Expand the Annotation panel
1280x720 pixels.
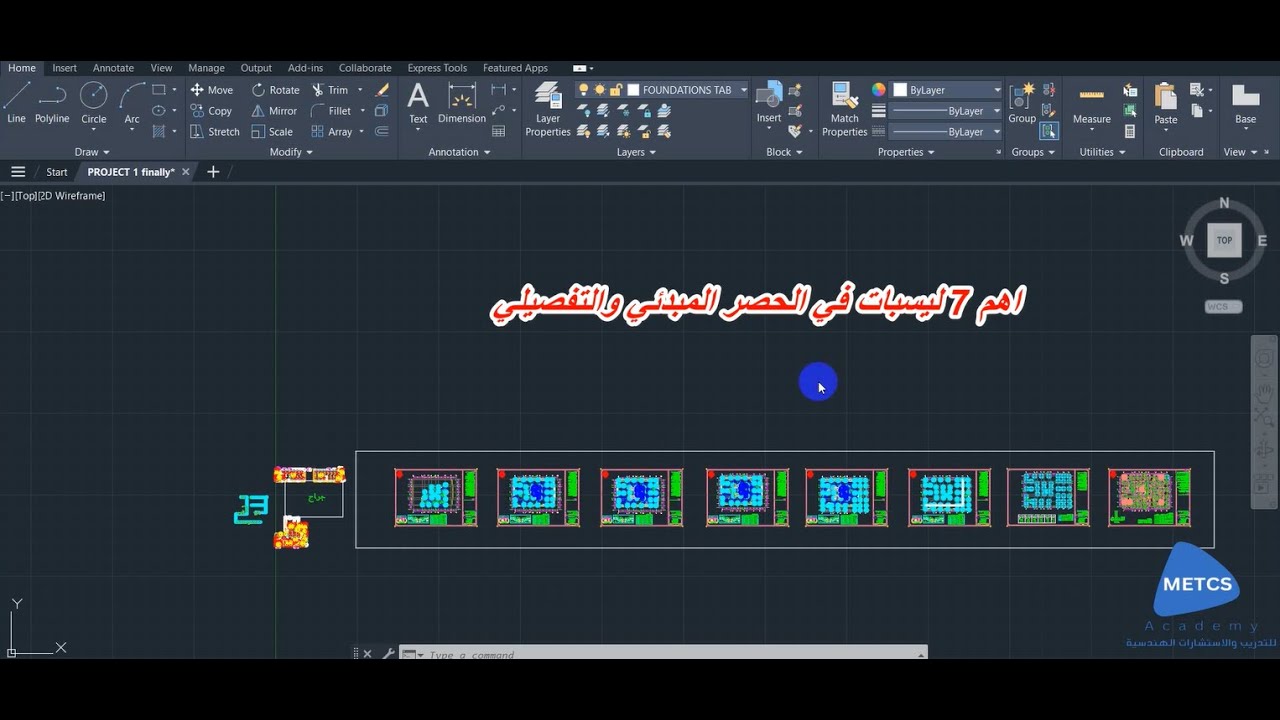(x=459, y=152)
